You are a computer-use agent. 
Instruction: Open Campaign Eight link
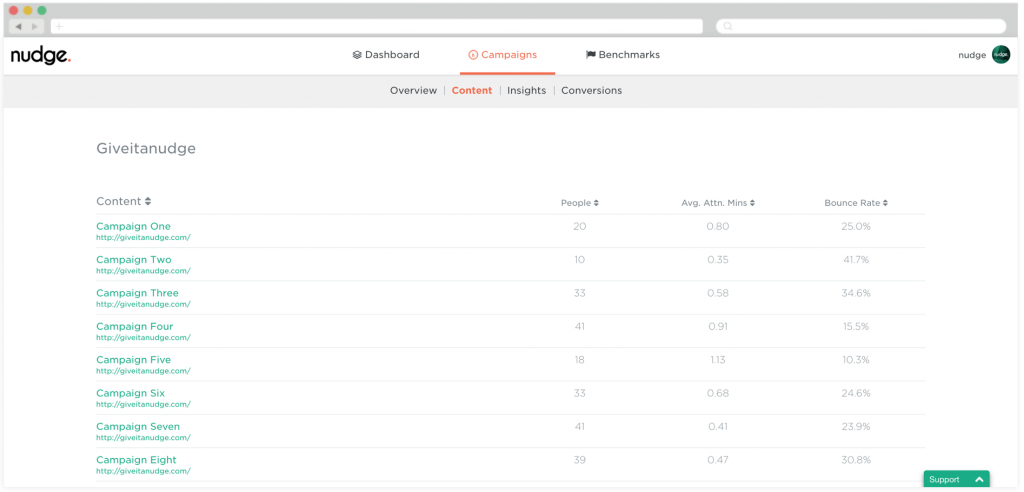click(x=136, y=460)
